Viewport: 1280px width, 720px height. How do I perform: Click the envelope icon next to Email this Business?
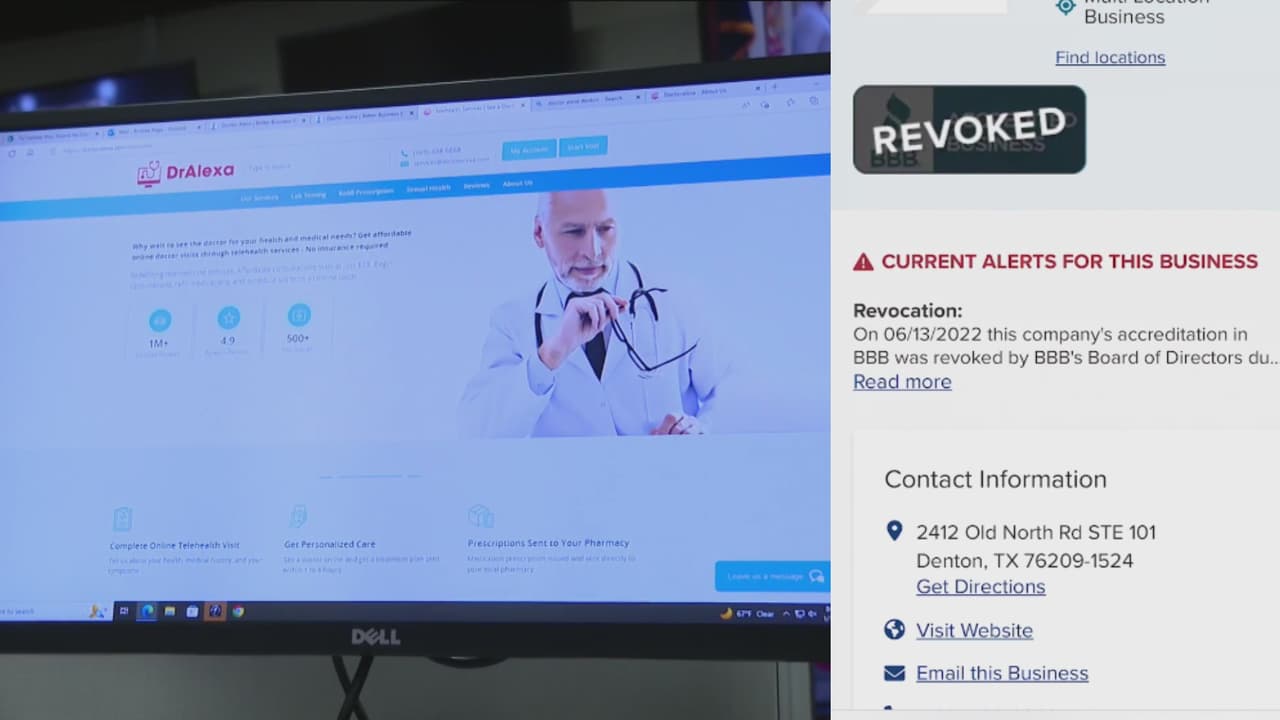(x=895, y=673)
